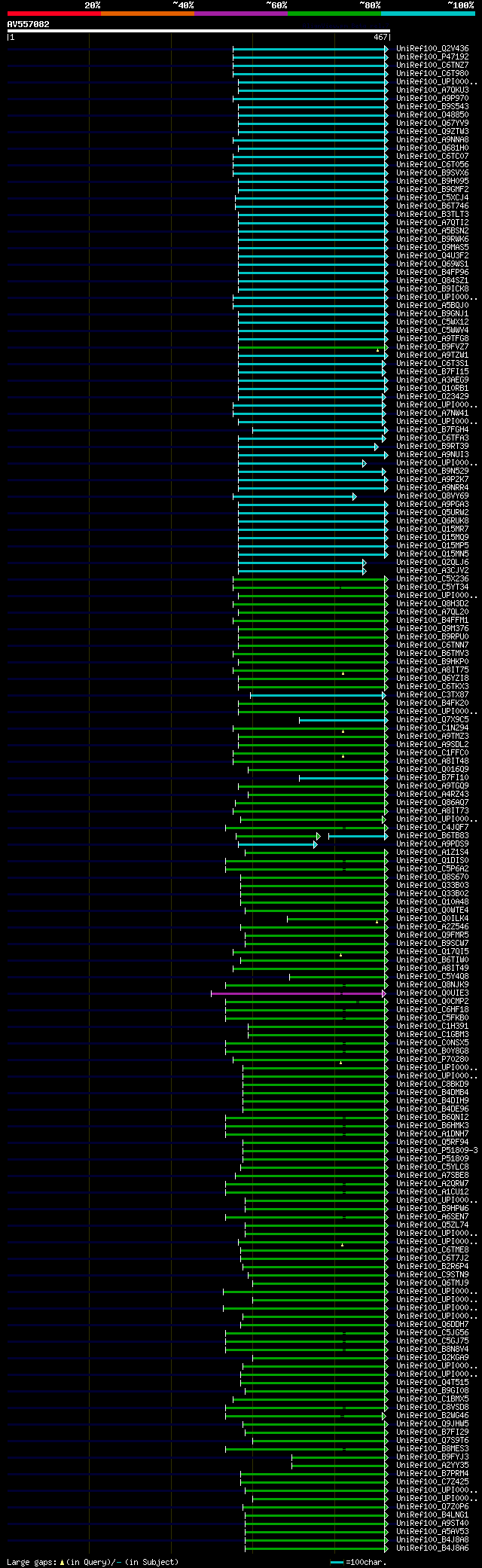Open hit UniRef100_C6TNZ7

coord(432,66)
